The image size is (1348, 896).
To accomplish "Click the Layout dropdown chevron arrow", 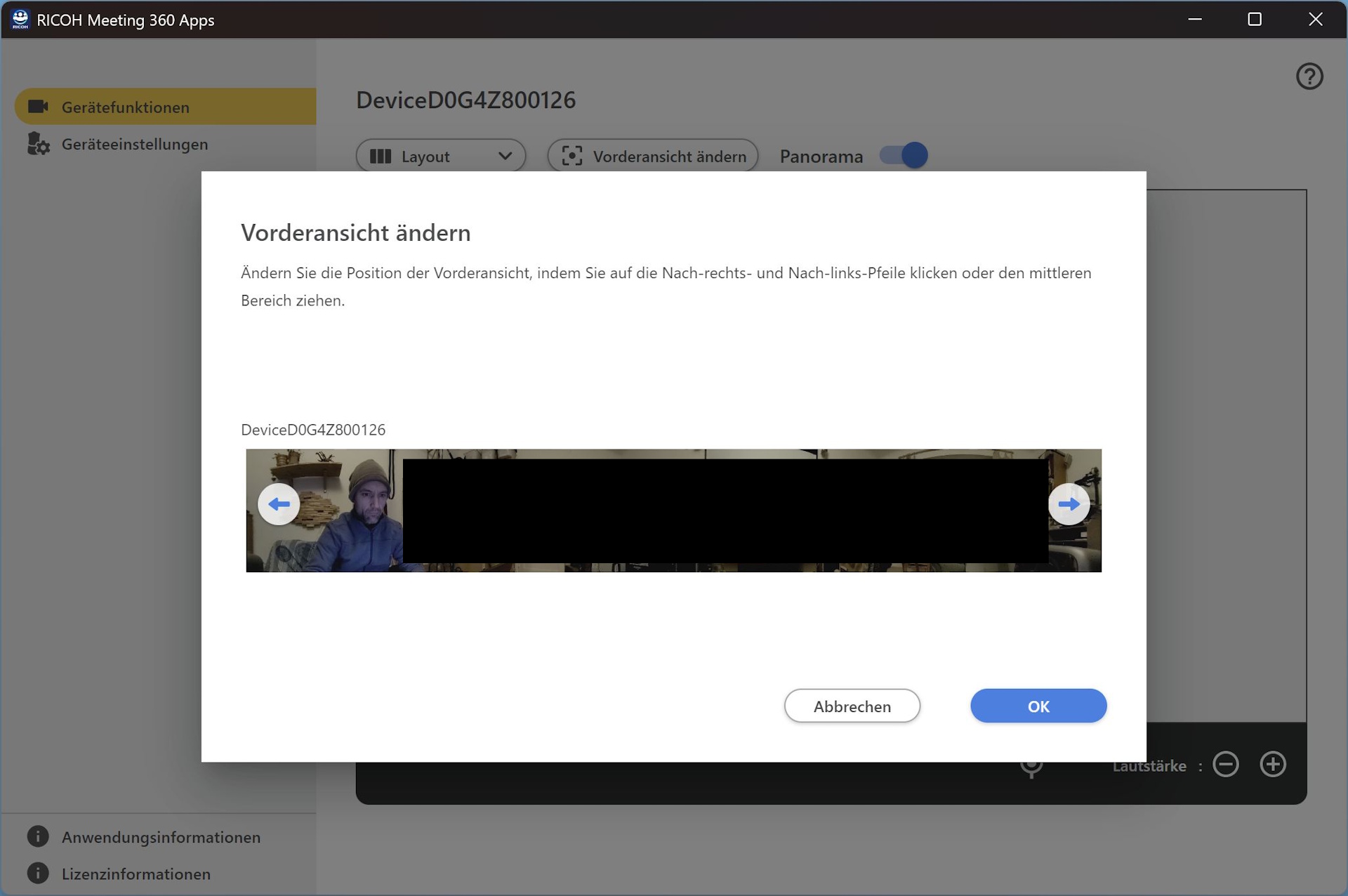I will point(505,156).
